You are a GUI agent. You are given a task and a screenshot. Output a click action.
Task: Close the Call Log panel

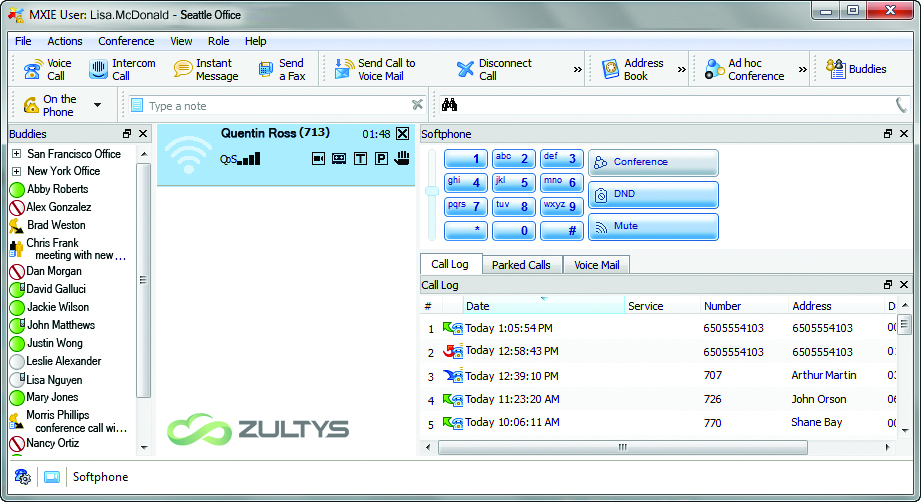click(x=904, y=285)
